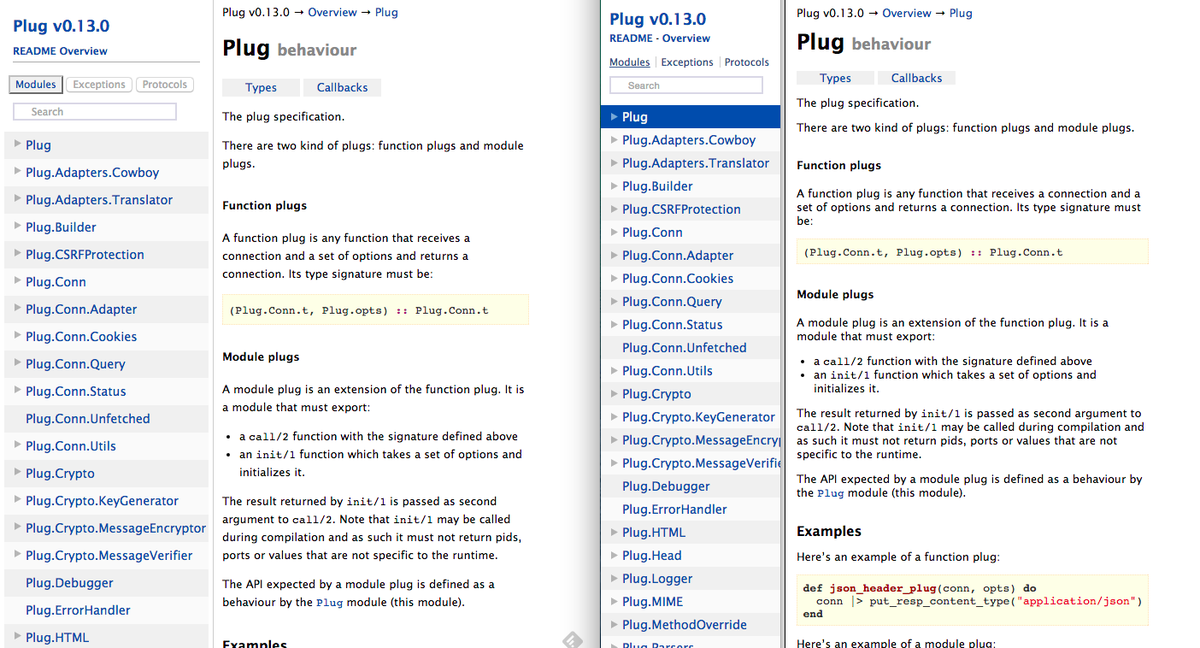The width and height of the screenshot is (1200, 648).
Task: Follow inline Plug module link on right page
Action: 830,493
